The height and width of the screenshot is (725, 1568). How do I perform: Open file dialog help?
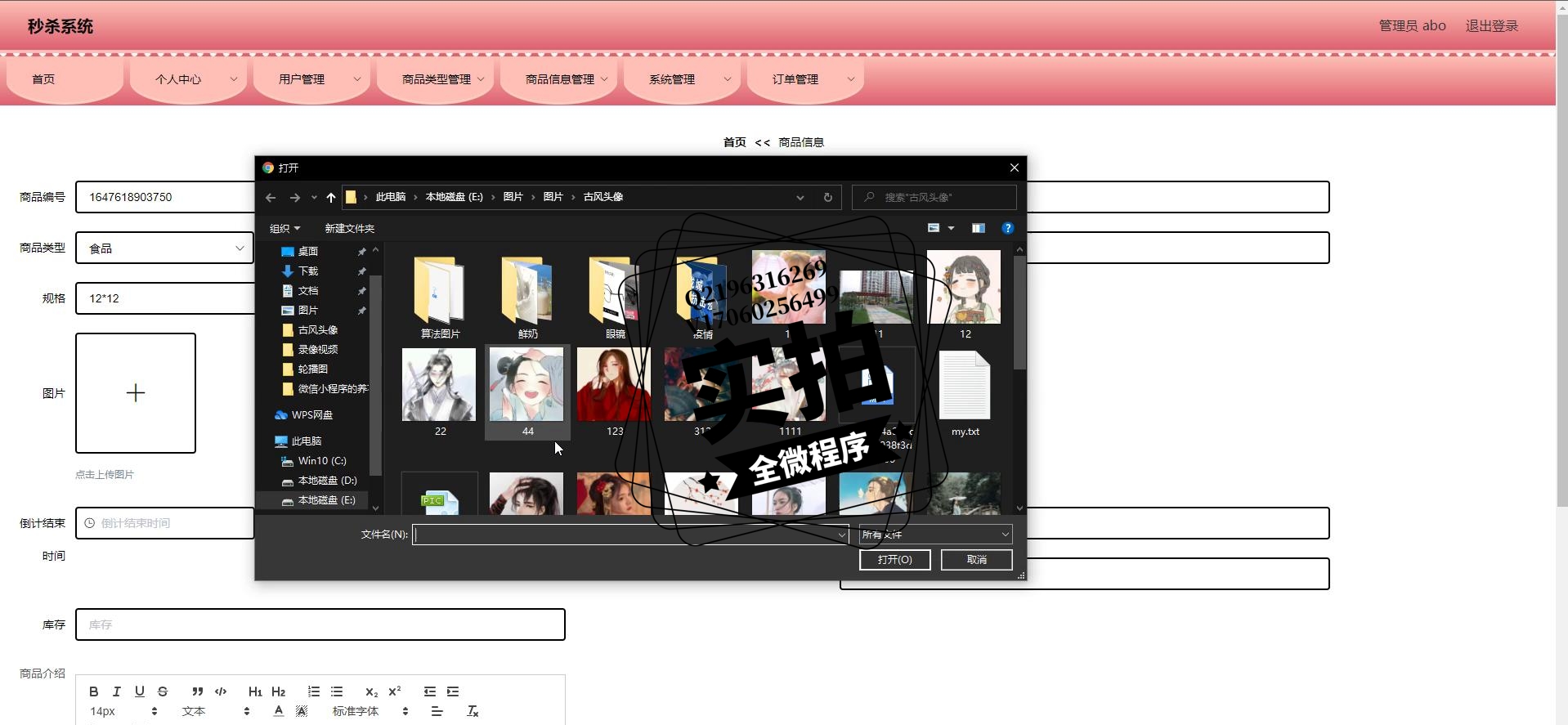pos(1007,228)
